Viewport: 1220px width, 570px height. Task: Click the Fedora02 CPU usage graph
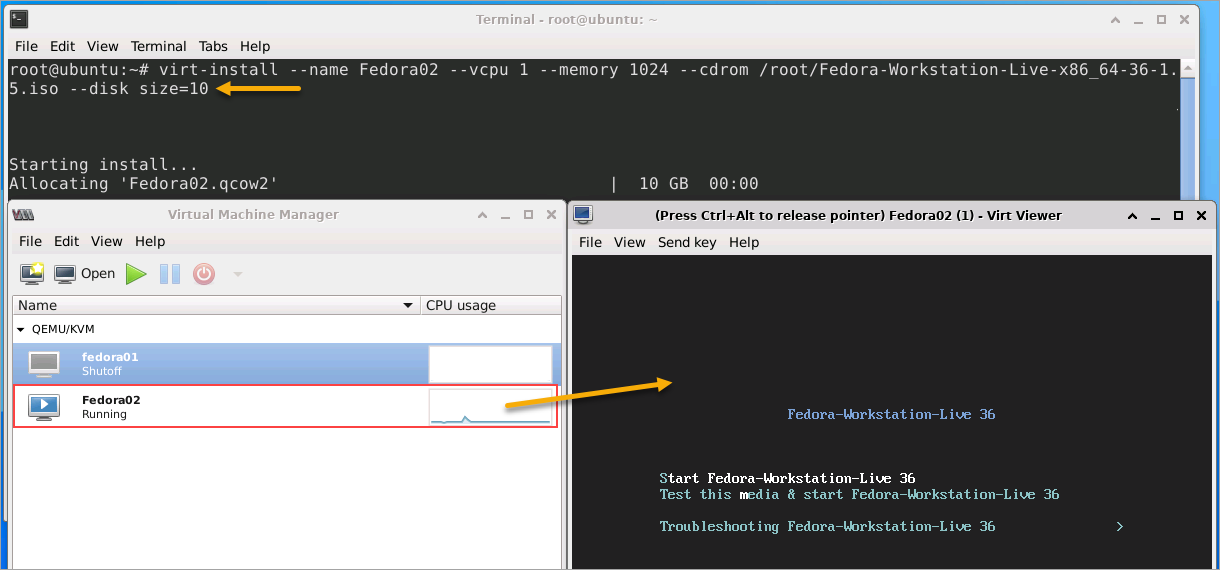[490, 407]
